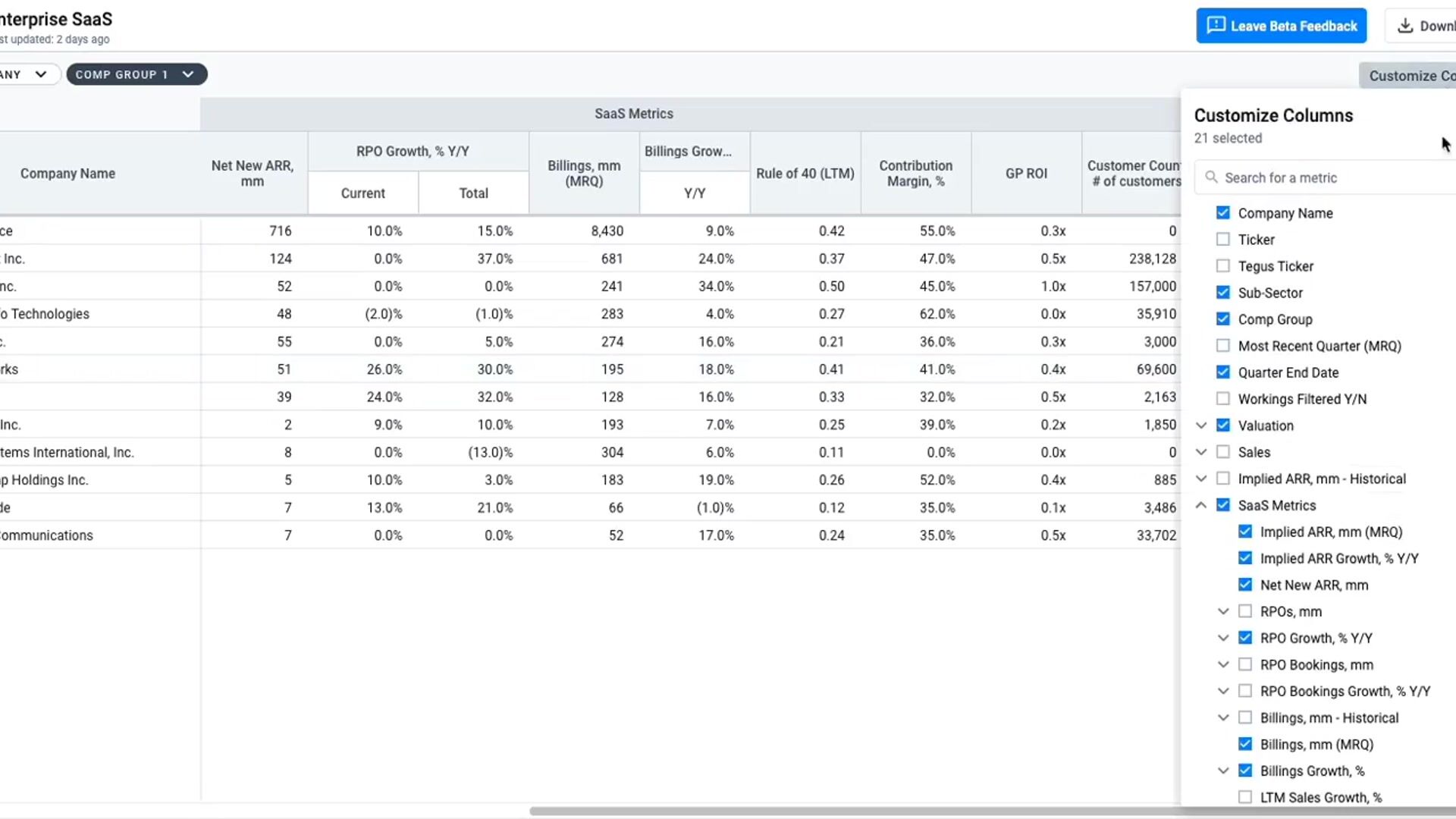Click the Leave Beta Feedback button
This screenshot has width=1456, height=819.
1281,26
